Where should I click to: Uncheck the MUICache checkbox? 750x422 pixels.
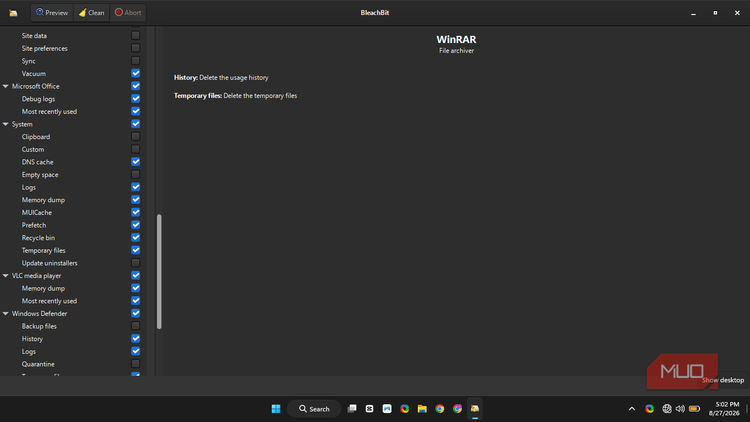136,212
